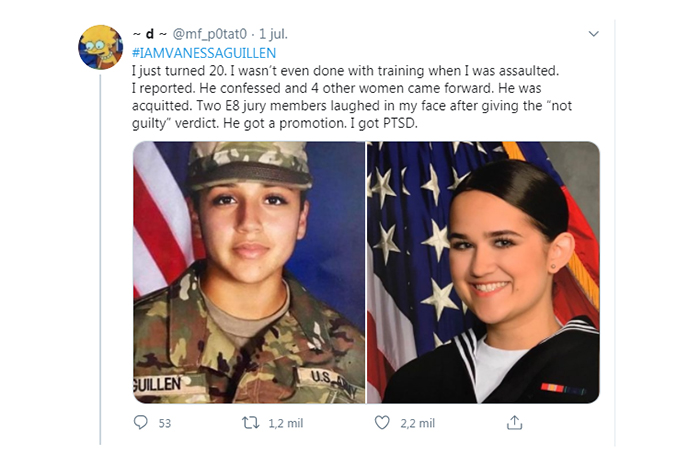Open the tweet by clicking its body text

tap(352, 97)
